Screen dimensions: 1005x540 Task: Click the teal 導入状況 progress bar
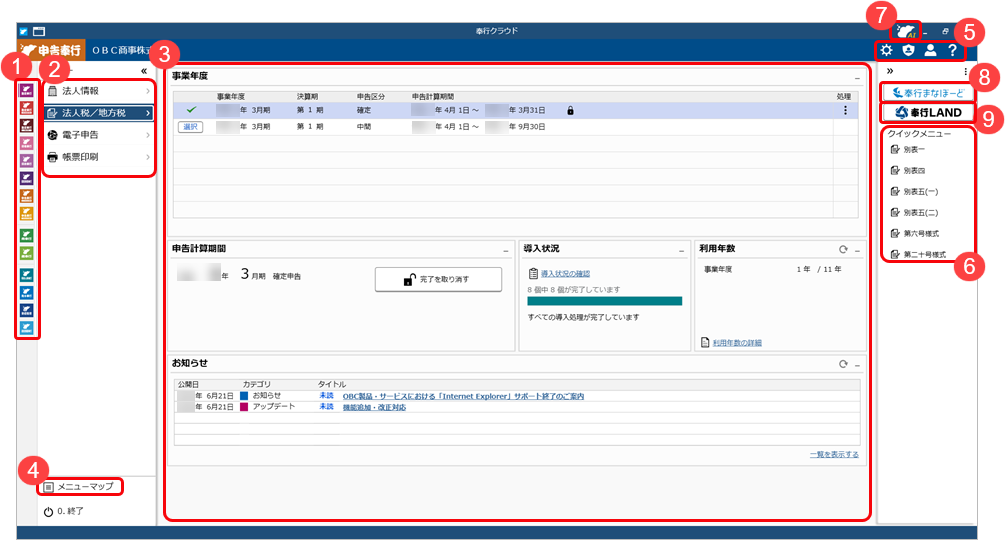[604, 301]
